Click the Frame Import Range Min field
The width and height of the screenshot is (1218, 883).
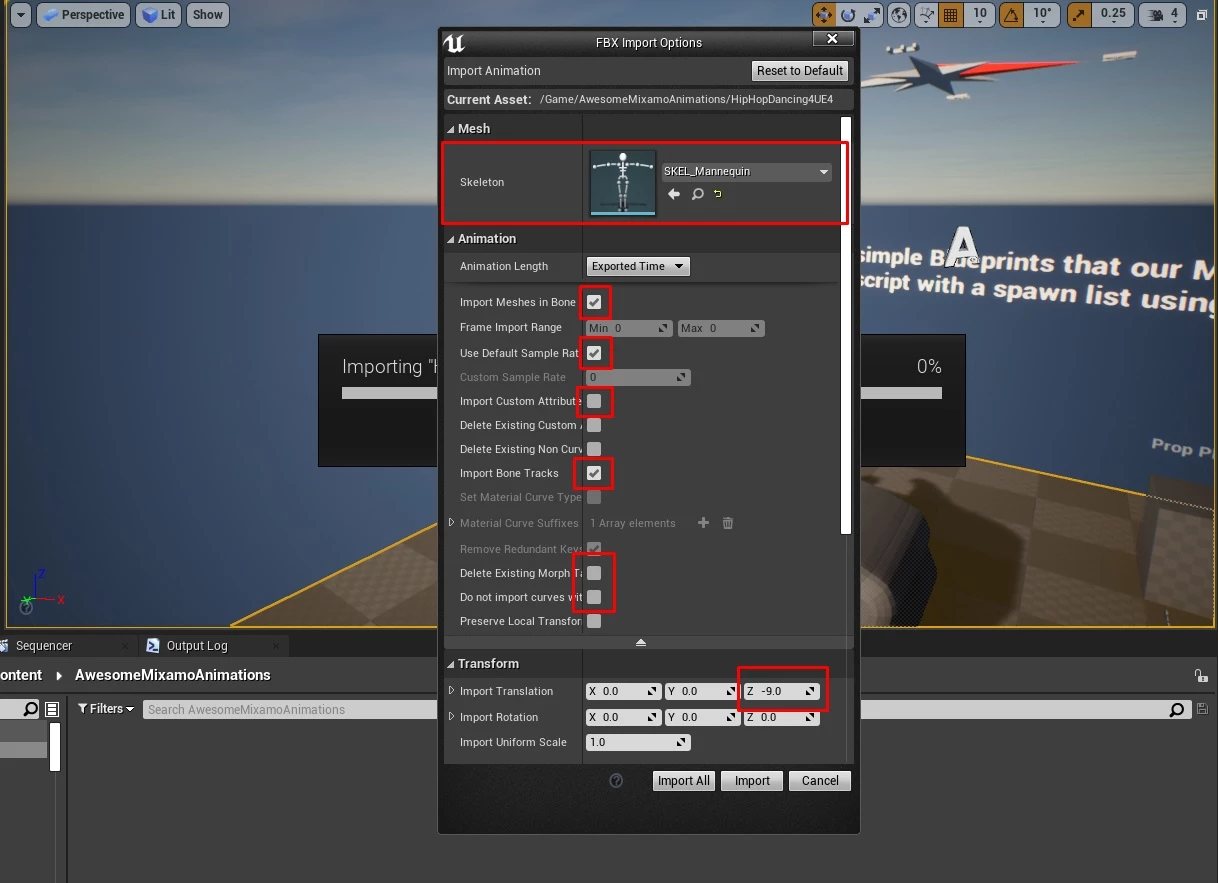[629, 328]
